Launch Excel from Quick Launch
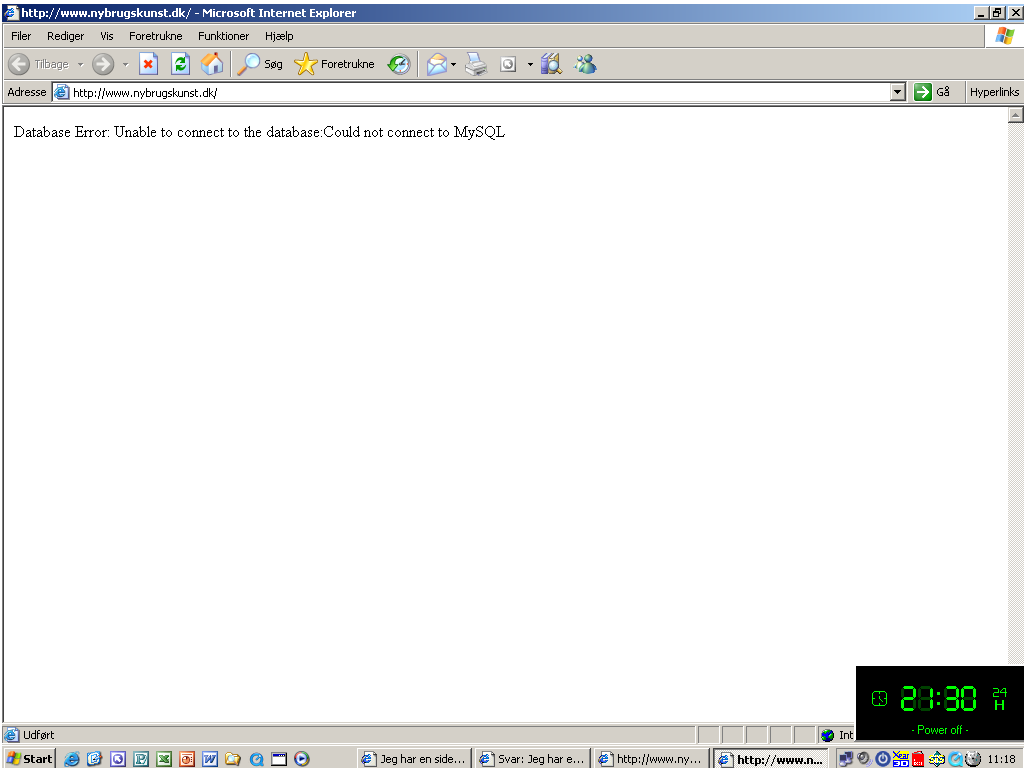The height and width of the screenshot is (768, 1024). click(164, 759)
